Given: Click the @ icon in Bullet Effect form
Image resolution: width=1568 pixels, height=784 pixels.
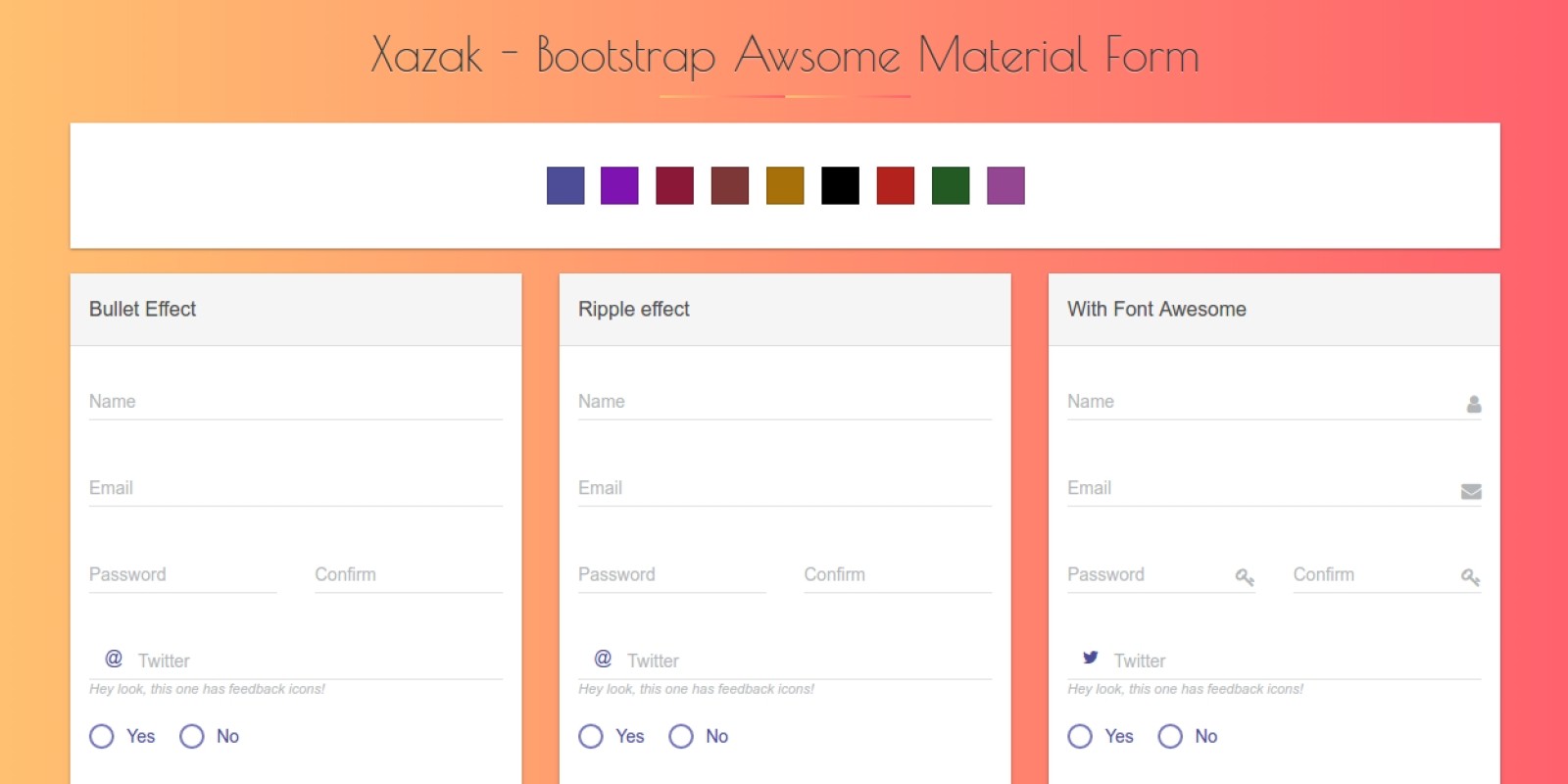Looking at the screenshot, I should (114, 659).
